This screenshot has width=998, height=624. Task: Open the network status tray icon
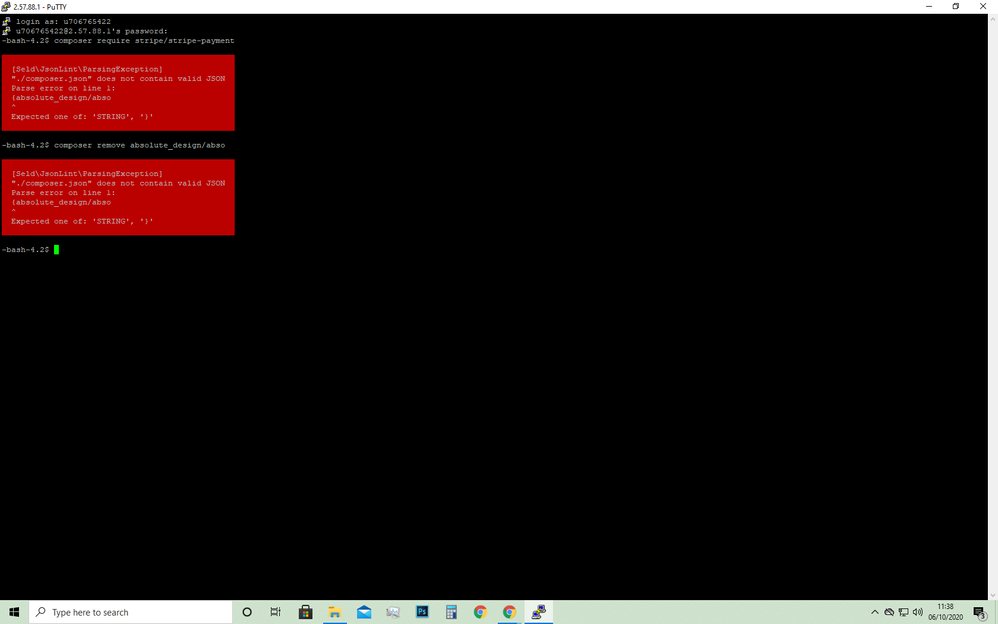[x=903, y=612]
